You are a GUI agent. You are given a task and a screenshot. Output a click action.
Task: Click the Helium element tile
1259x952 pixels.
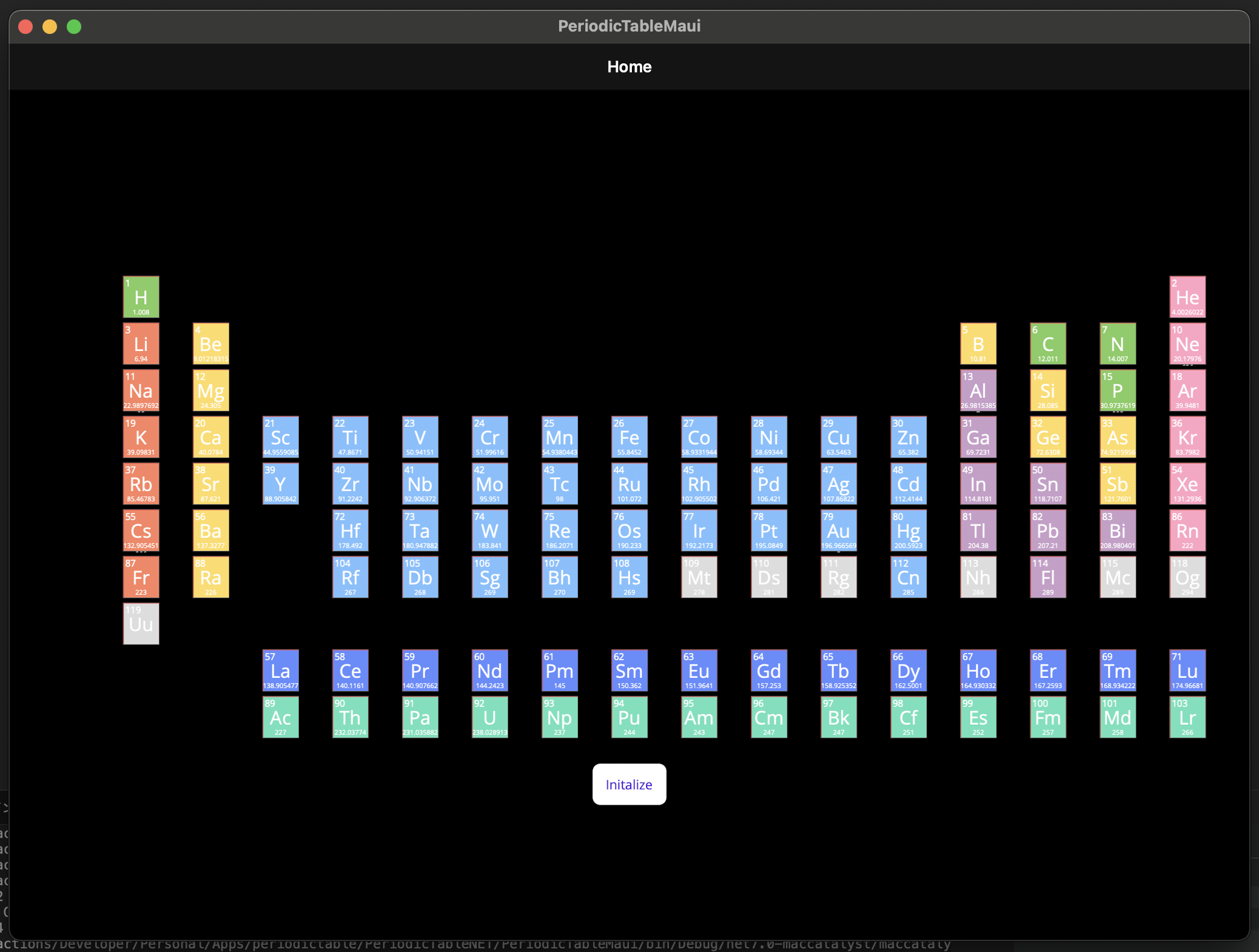tap(1187, 297)
